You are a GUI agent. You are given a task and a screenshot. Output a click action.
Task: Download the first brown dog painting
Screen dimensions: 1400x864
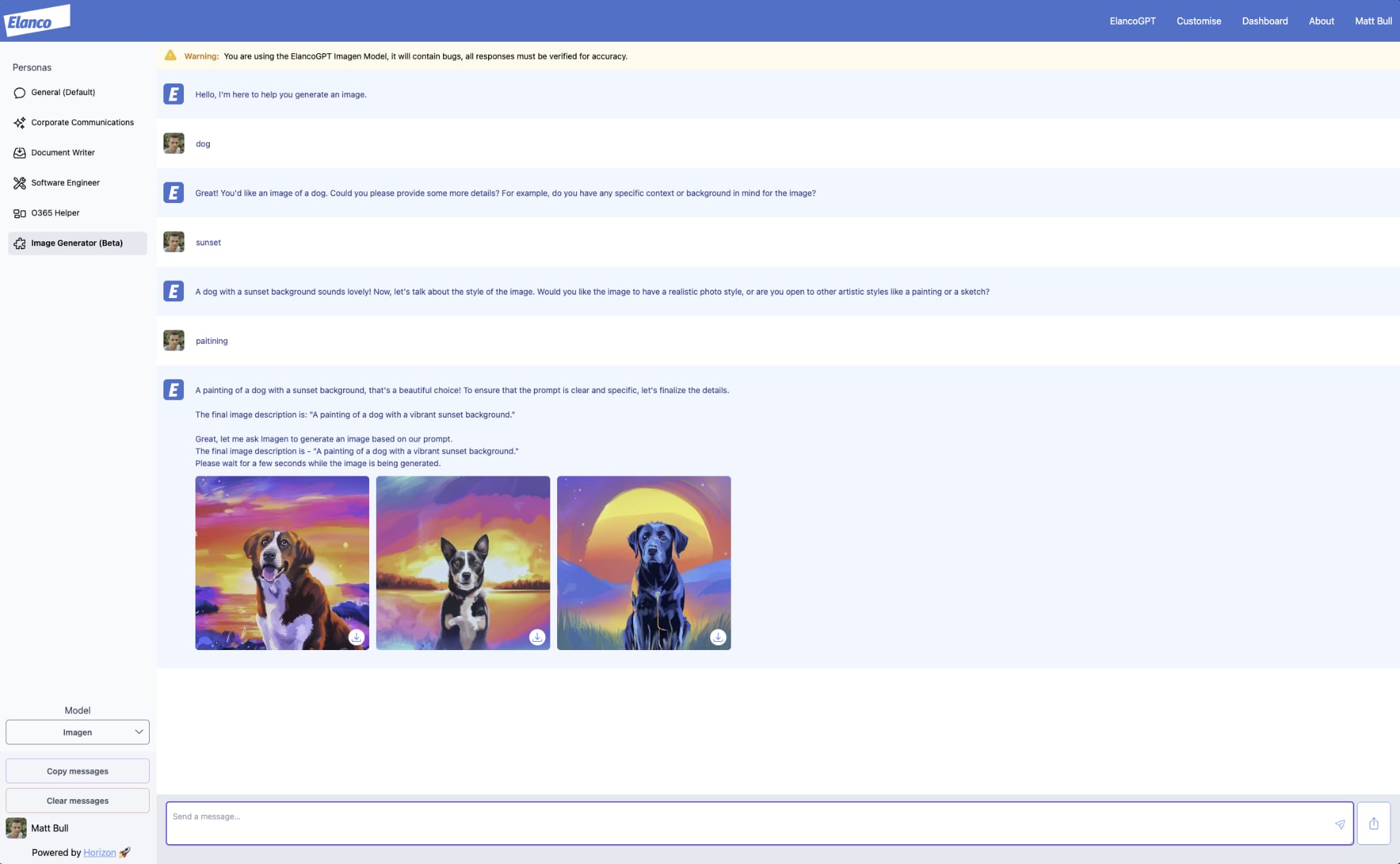pos(356,637)
